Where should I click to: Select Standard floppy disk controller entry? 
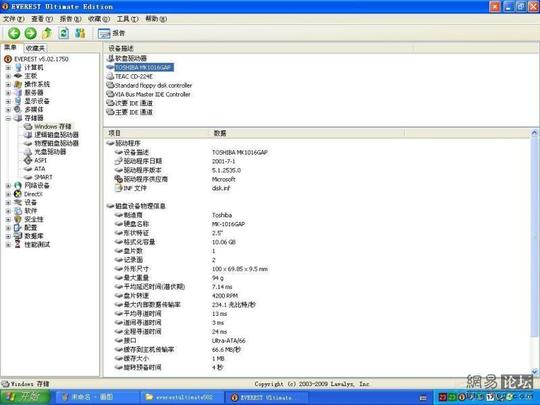153,85
